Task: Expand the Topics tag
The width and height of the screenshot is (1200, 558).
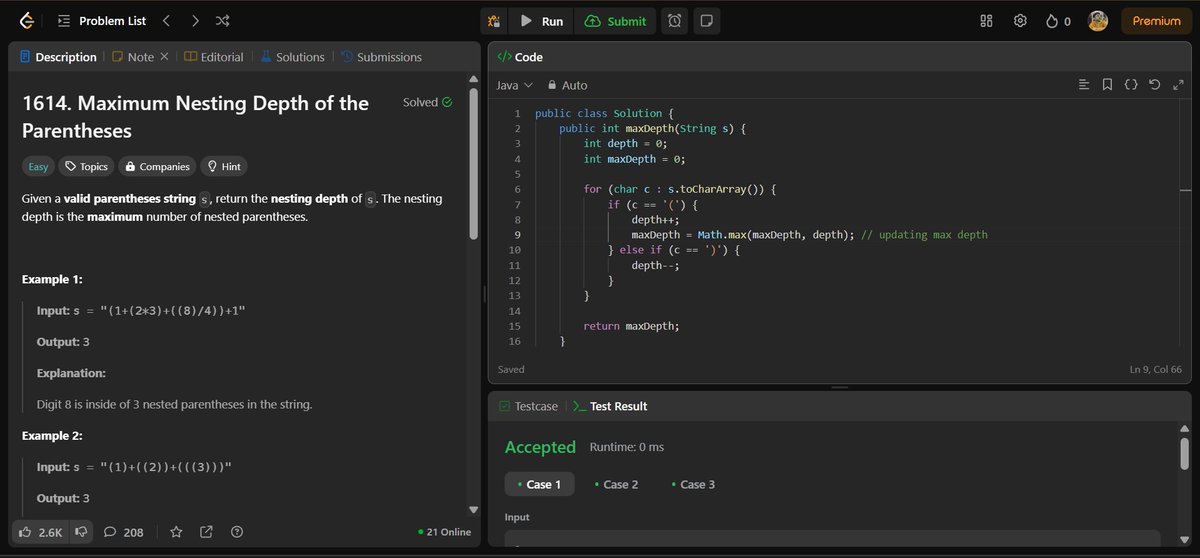Action: [x=85, y=167]
